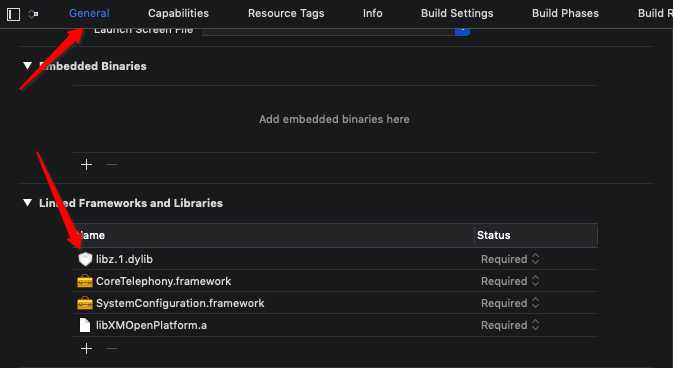Select the SystemConfiguration.framework row
The image size is (673, 368).
[335, 303]
